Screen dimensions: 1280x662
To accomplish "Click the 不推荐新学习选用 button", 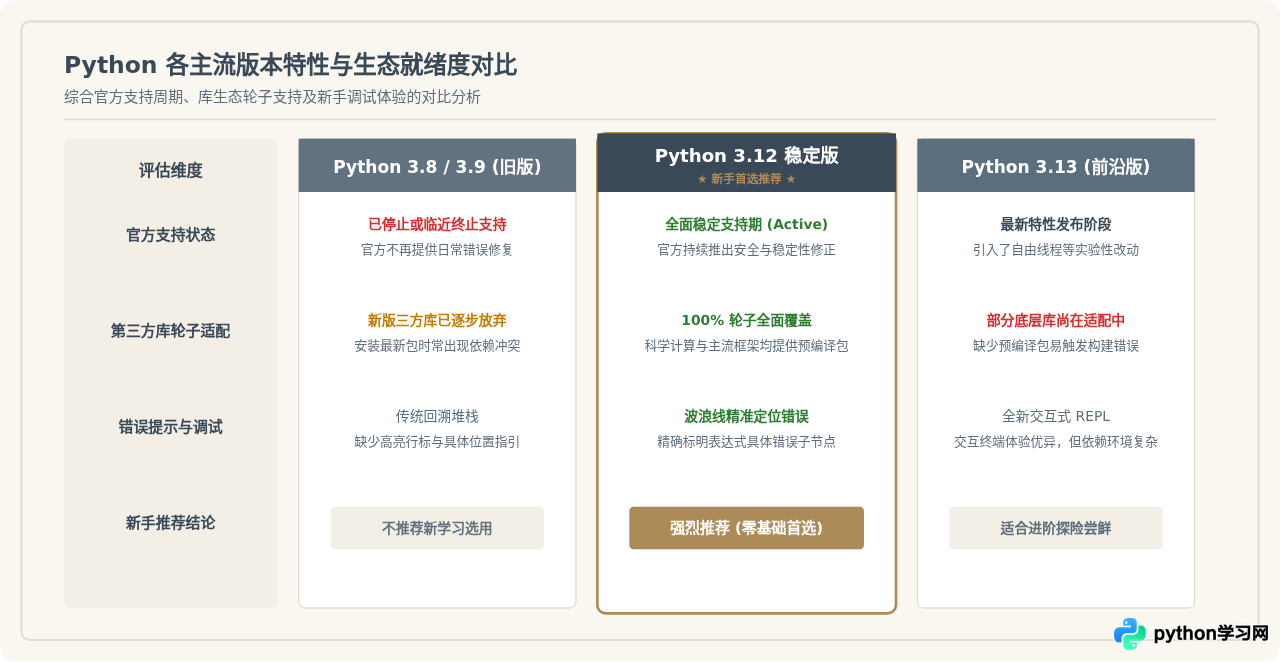I will tap(437, 528).
